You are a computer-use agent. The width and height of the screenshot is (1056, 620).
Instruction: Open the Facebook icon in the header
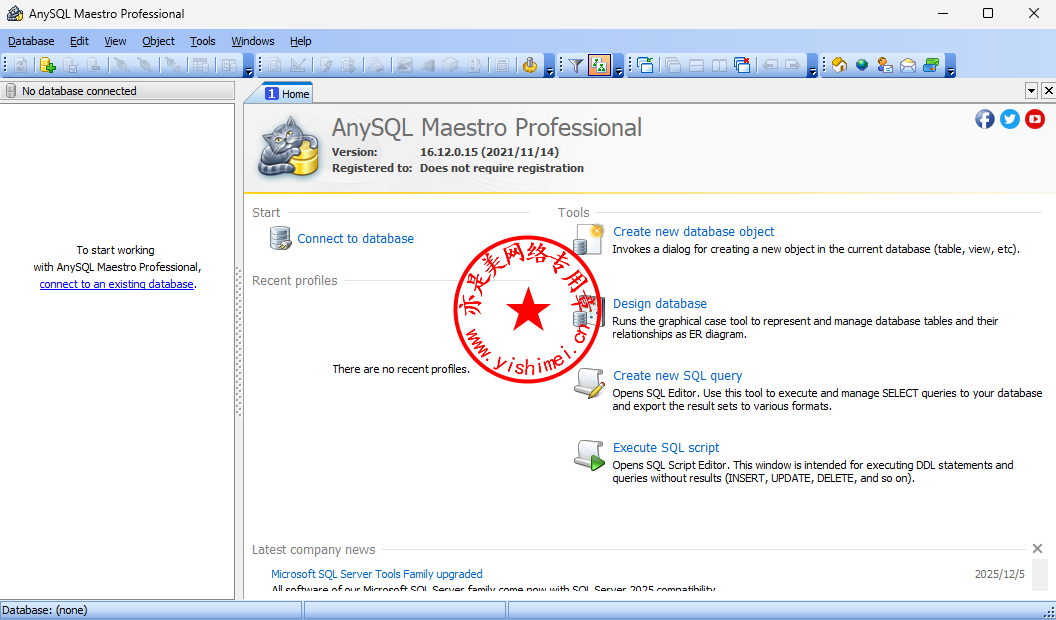click(985, 119)
